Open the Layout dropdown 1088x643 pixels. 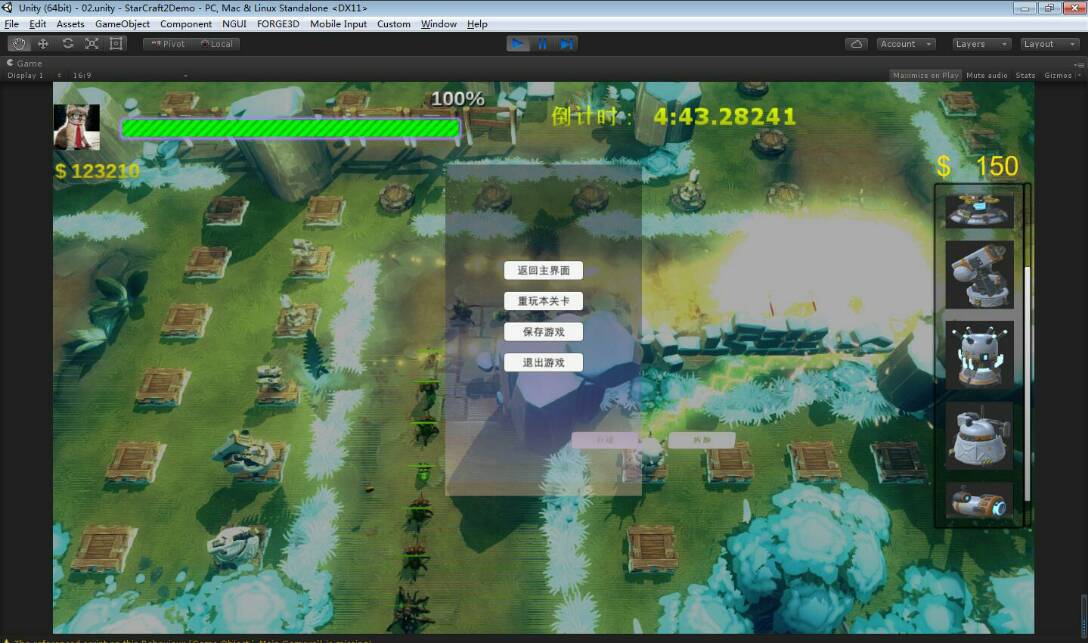[1049, 44]
